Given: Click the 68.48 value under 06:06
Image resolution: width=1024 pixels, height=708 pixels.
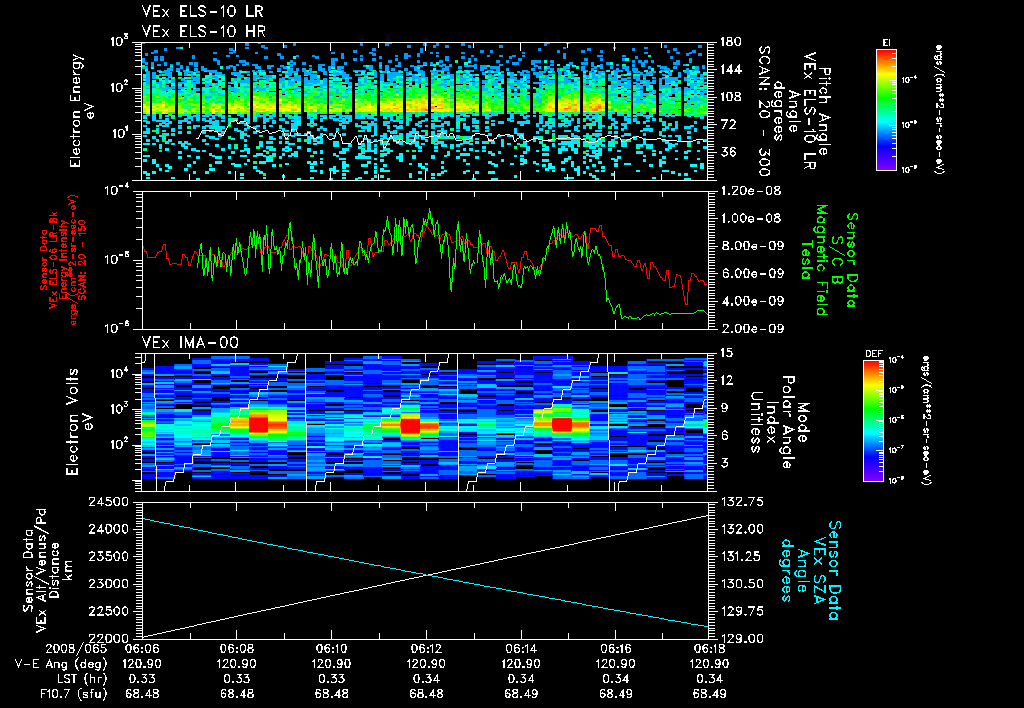Looking at the screenshot, I should (142, 694).
